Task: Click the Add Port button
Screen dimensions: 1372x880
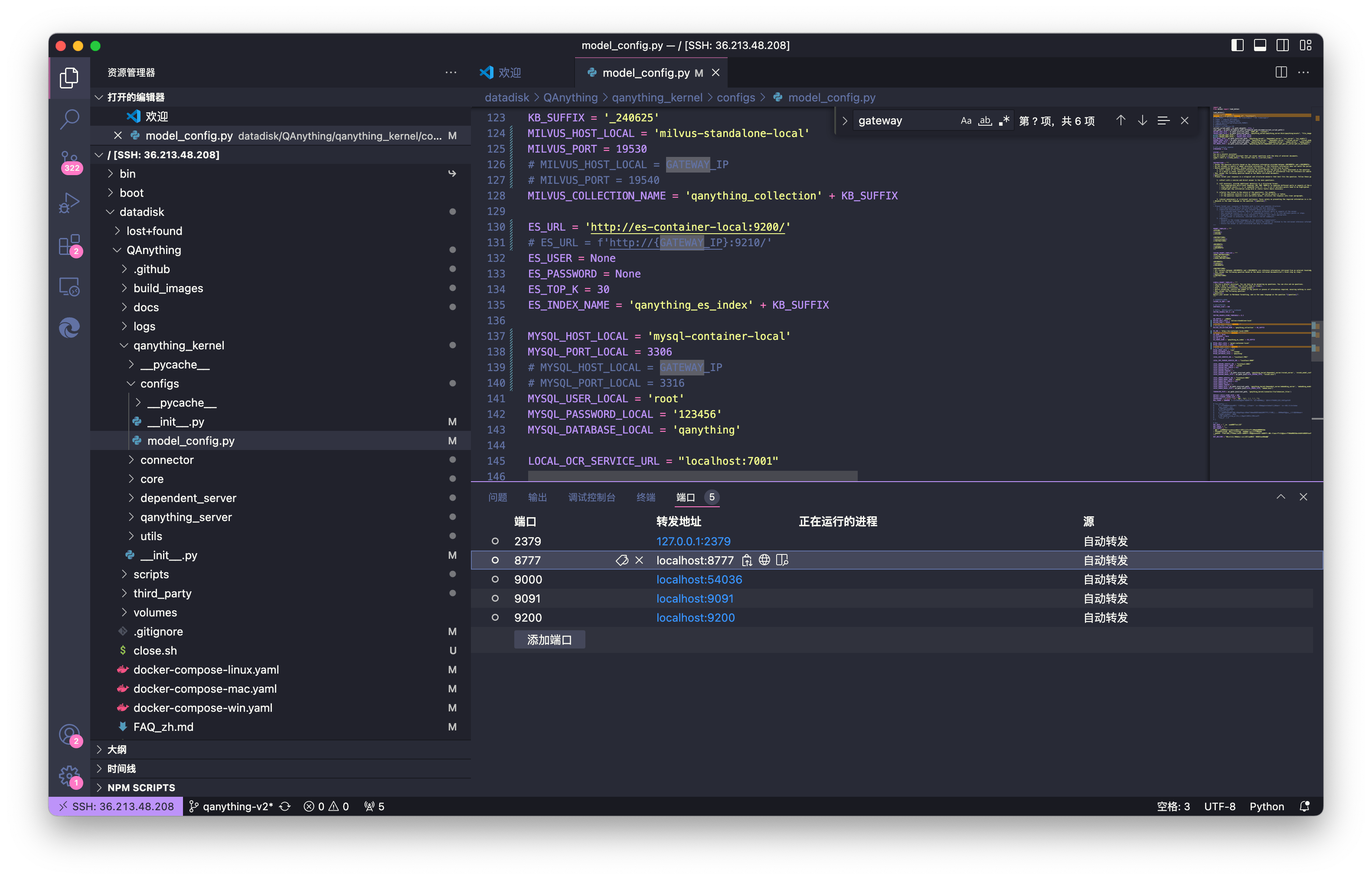Action: click(549, 640)
